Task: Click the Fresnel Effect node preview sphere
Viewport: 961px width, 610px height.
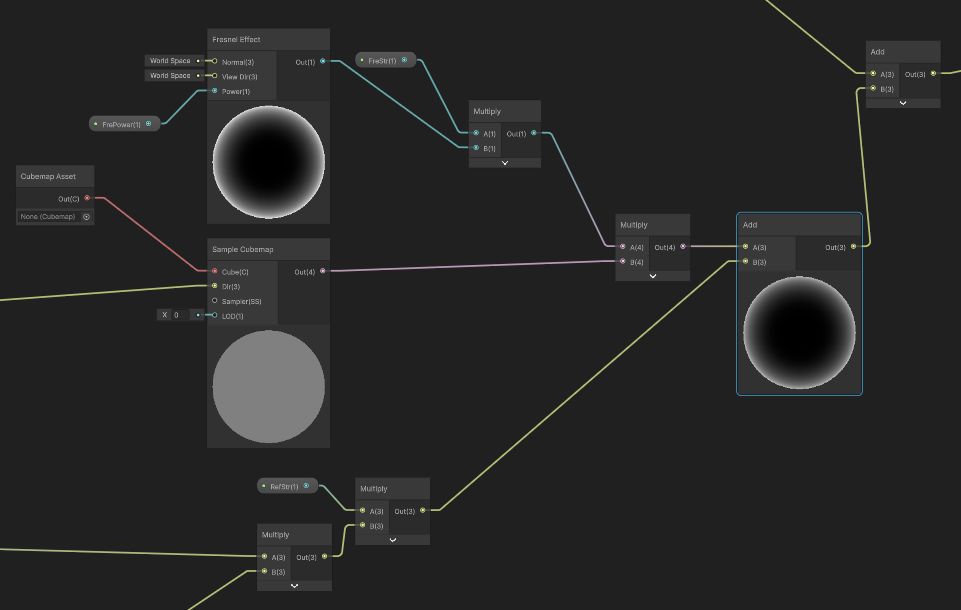Action: (x=268, y=160)
